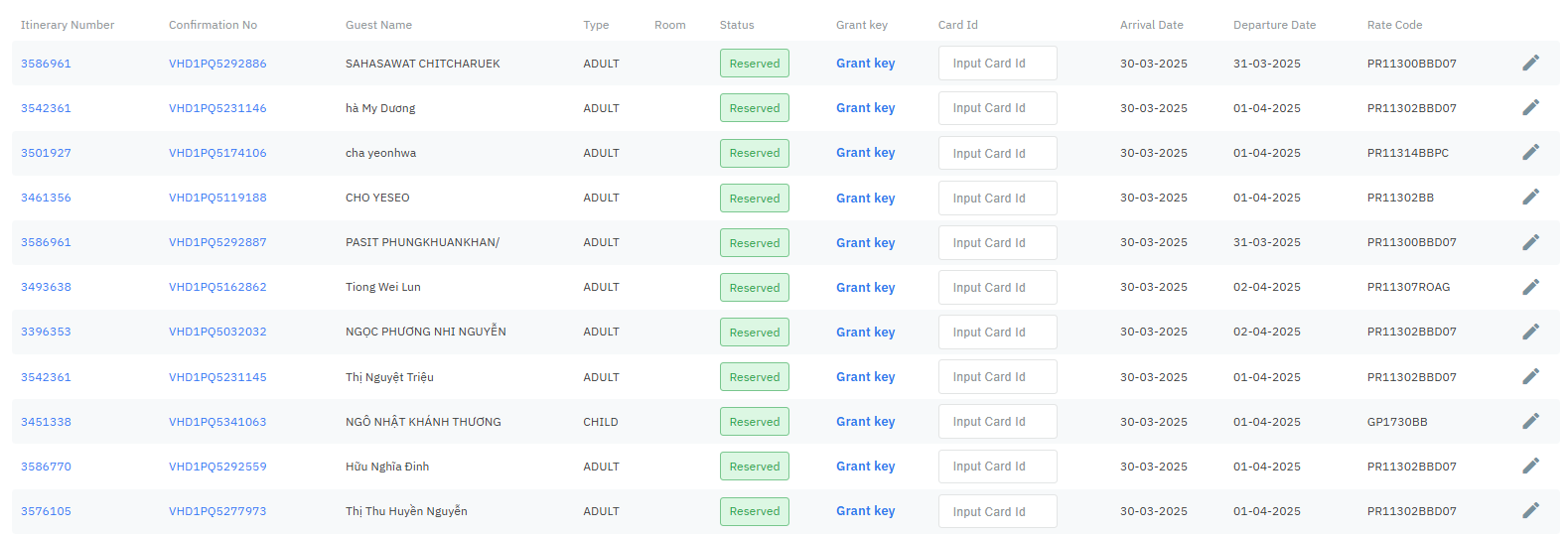1568x535 pixels.
Task: Open confirmation VHD1PQ5119188
Action: pyautogui.click(x=217, y=198)
